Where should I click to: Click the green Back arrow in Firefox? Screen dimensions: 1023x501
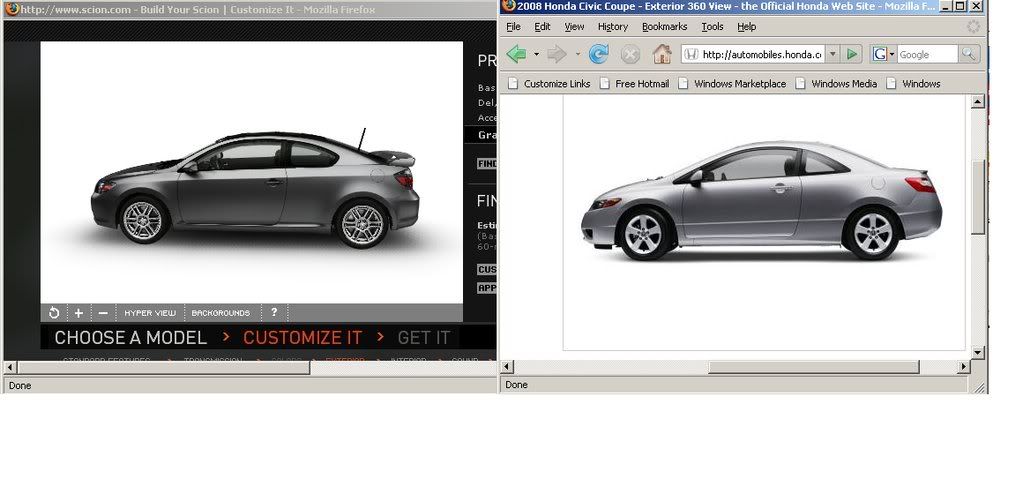tap(517, 54)
